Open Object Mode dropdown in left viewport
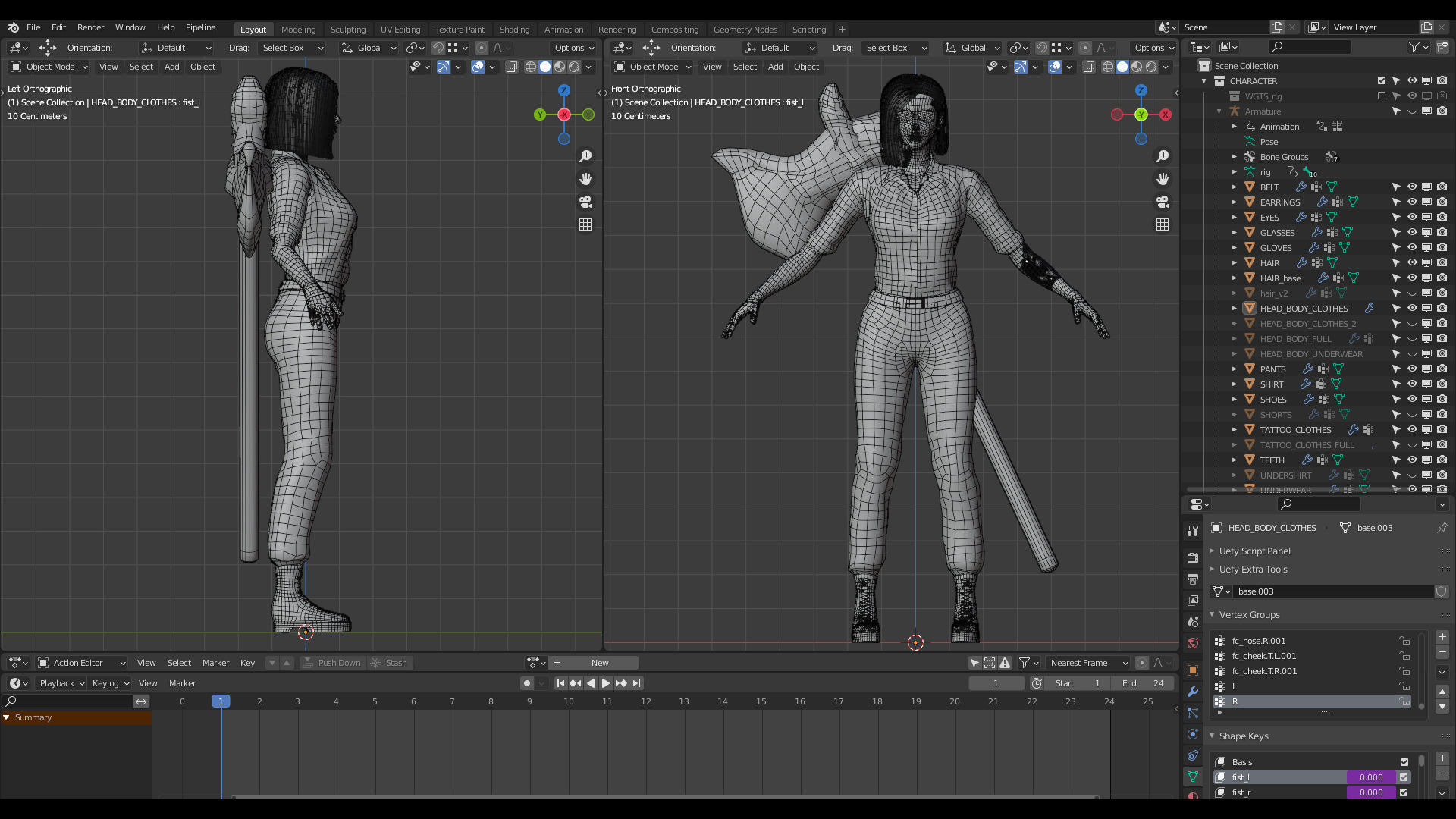 point(50,67)
